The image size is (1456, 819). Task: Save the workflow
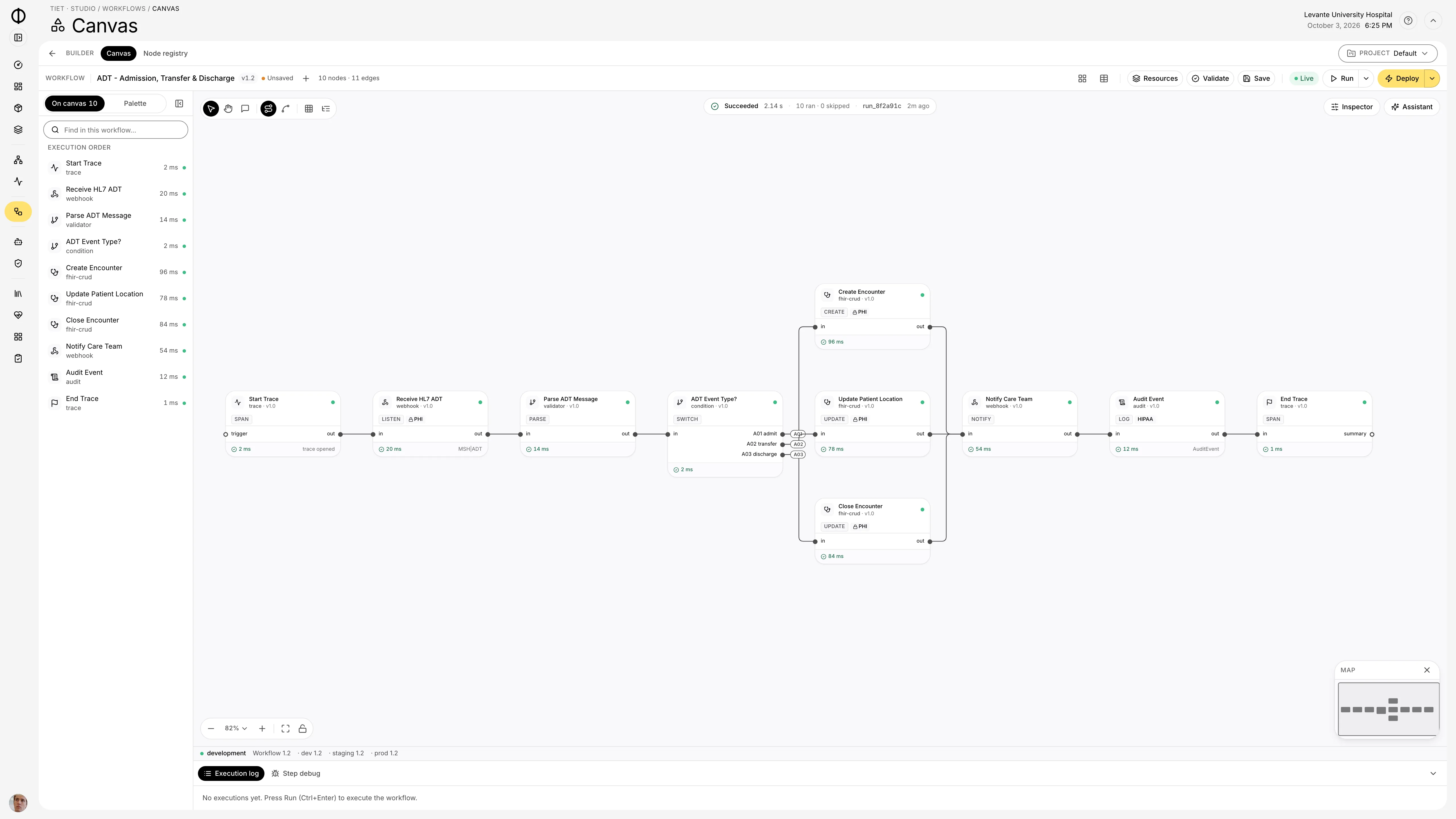click(1256, 78)
